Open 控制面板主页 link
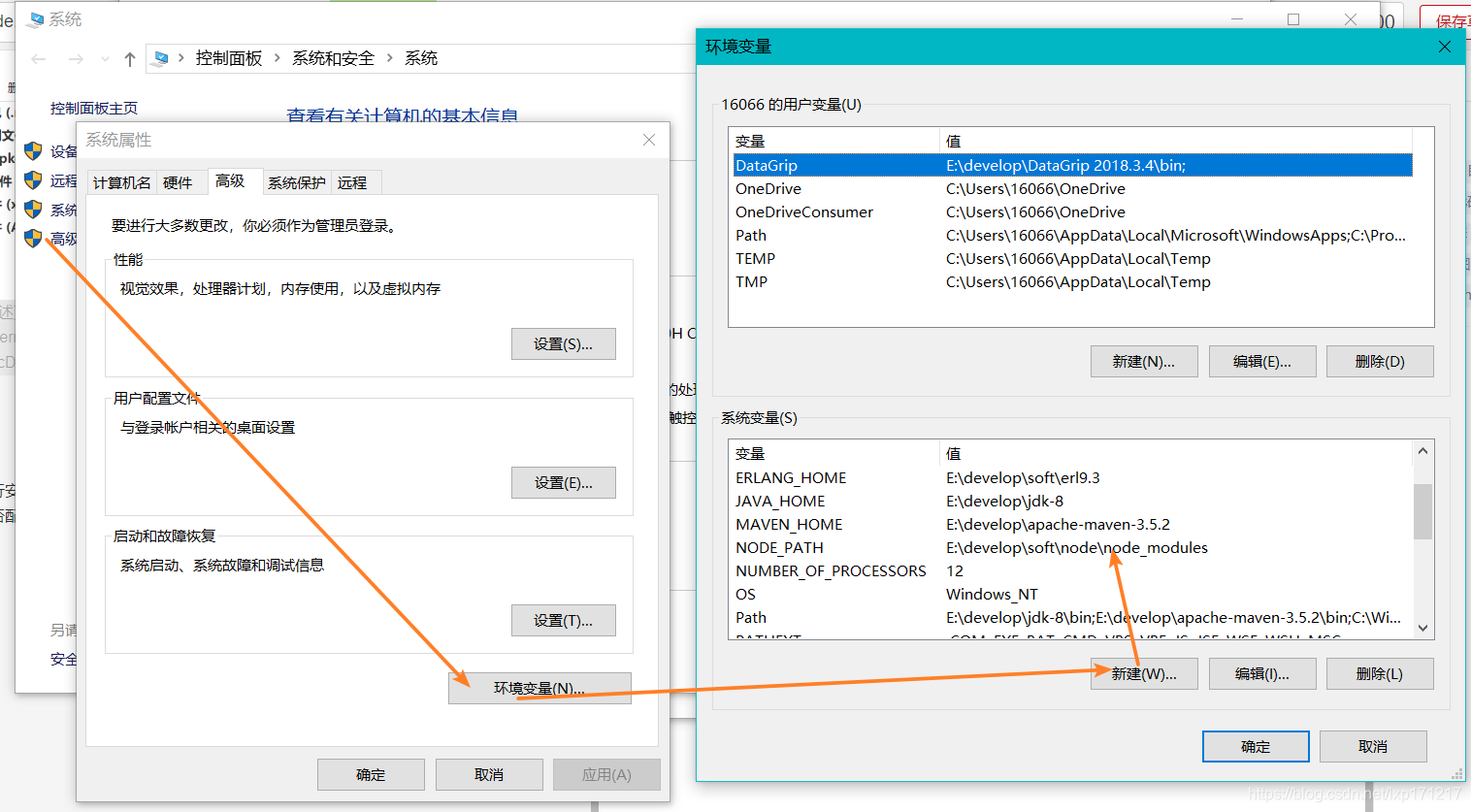1471x812 pixels. [94, 109]
